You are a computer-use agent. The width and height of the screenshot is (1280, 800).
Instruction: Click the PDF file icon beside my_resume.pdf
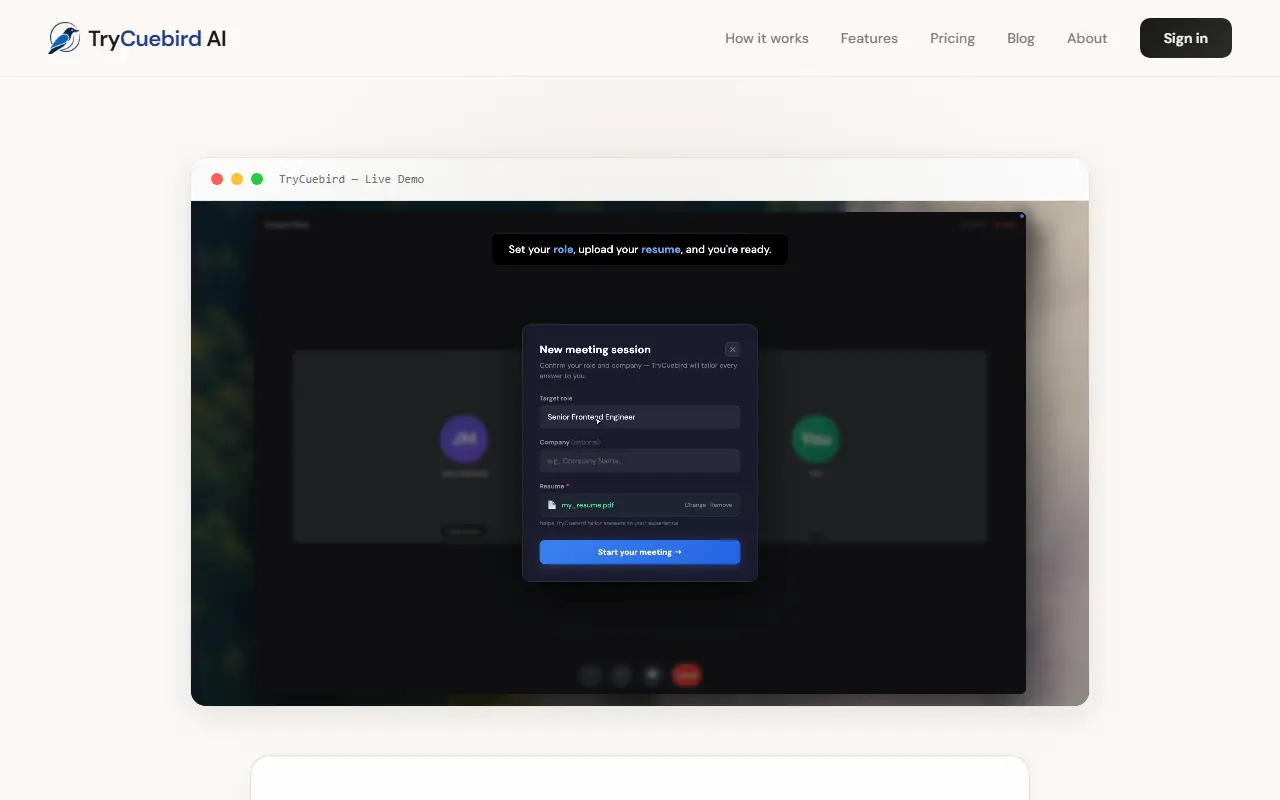click(552, 505)
